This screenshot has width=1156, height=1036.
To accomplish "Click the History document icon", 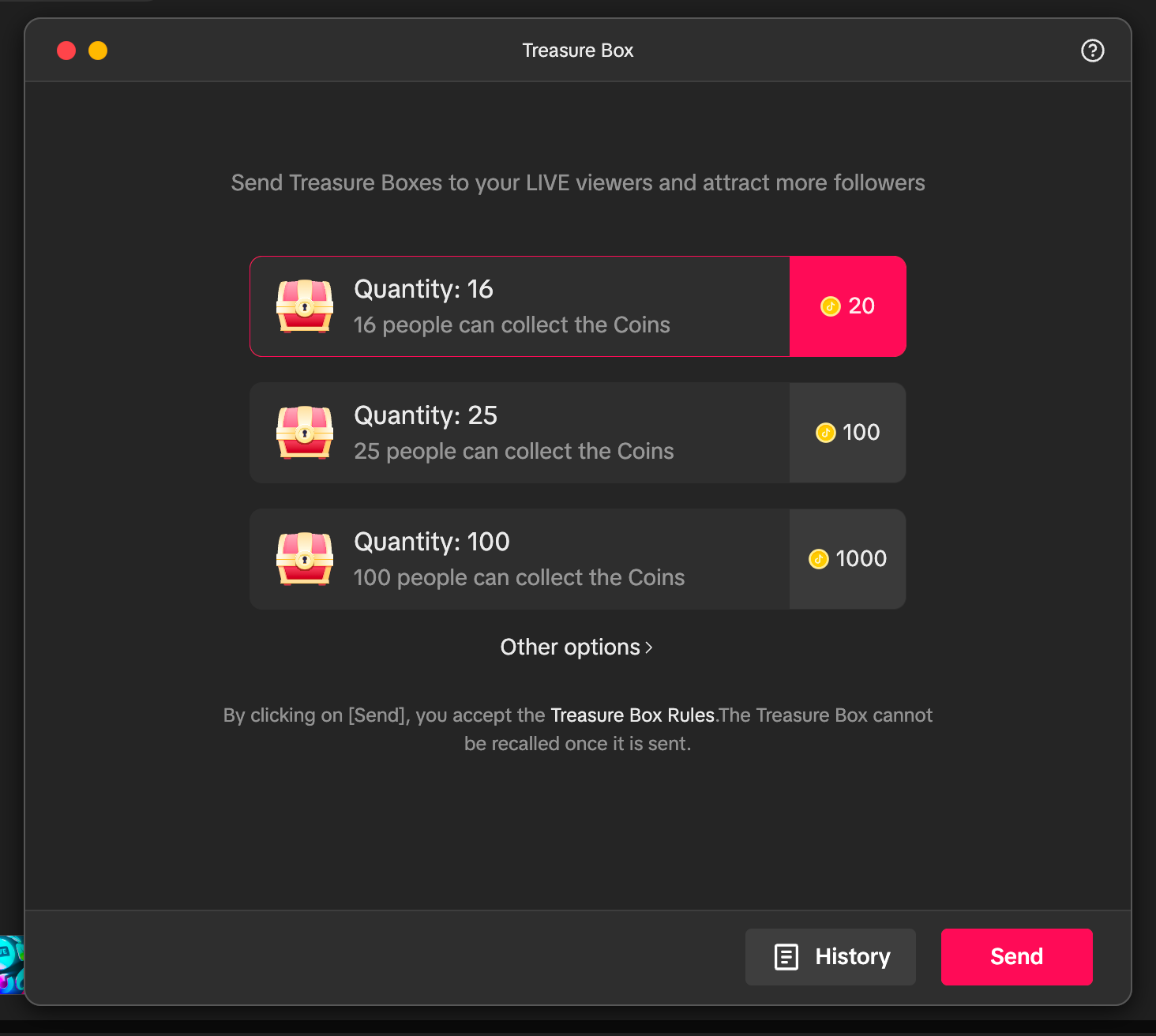I will [x=785, y=956].
